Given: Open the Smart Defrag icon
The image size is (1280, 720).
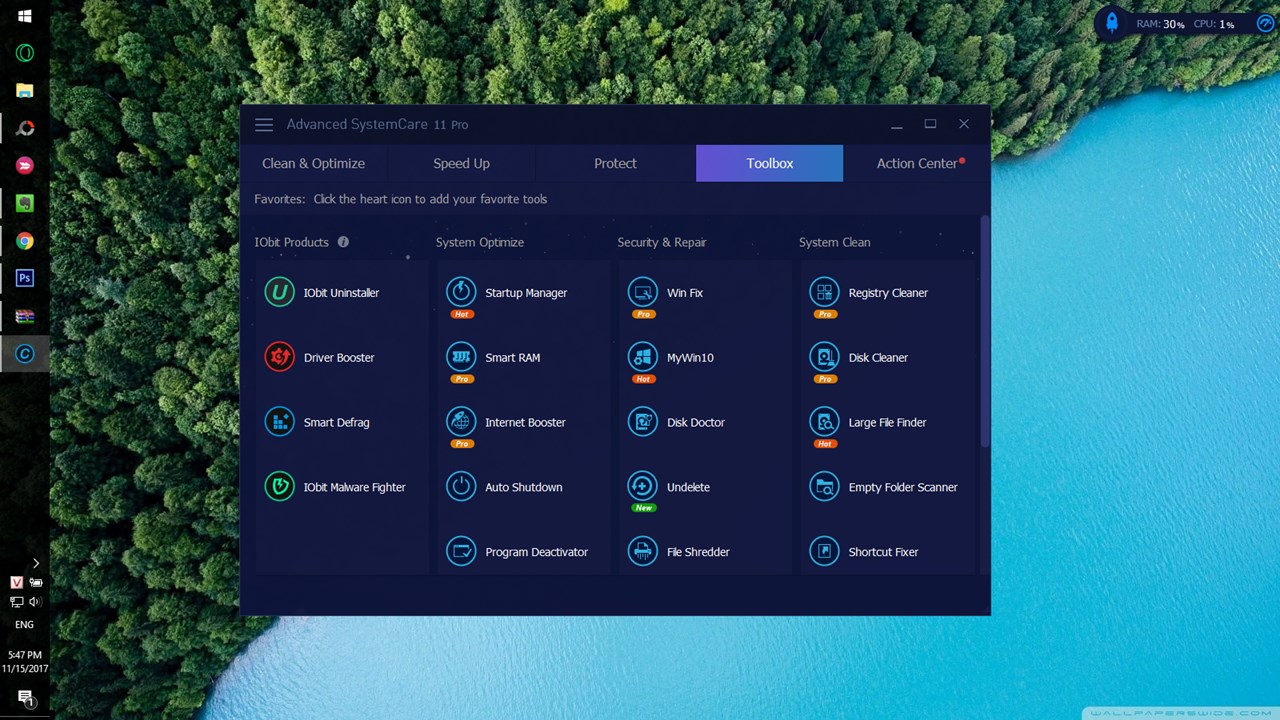Looking at the screenshot, I should (x=279, y=422).
